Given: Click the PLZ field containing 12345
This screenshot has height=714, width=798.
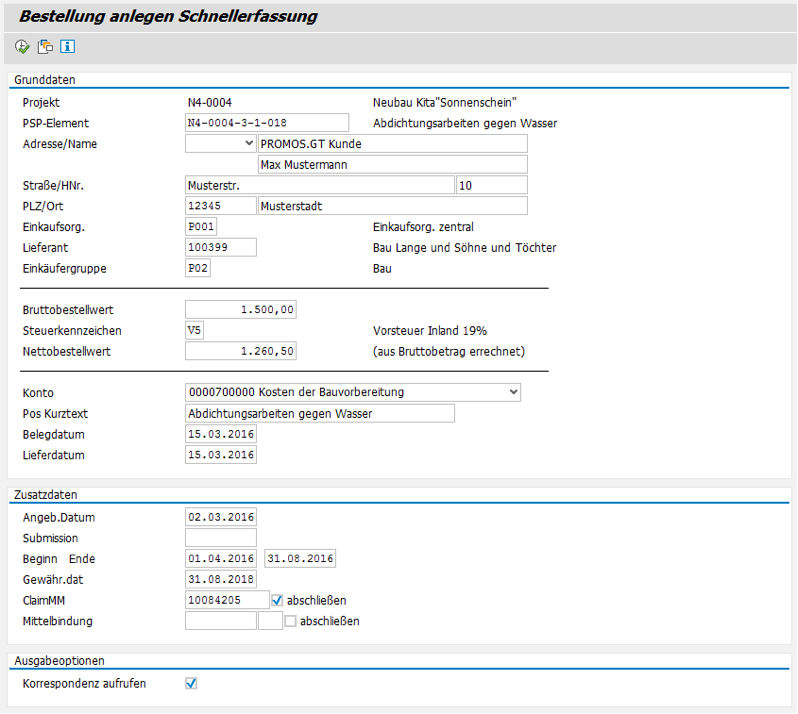Looking at the screenshot, I should [x=221, y=206].
